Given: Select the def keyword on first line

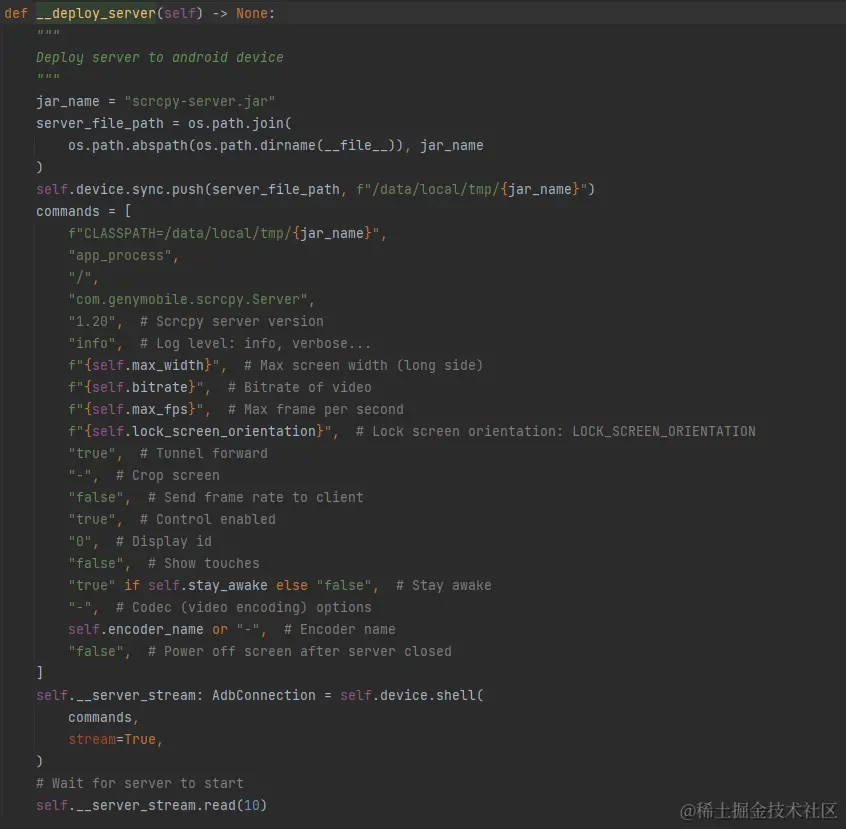Looking at the screenshot, I should (15, 13).
